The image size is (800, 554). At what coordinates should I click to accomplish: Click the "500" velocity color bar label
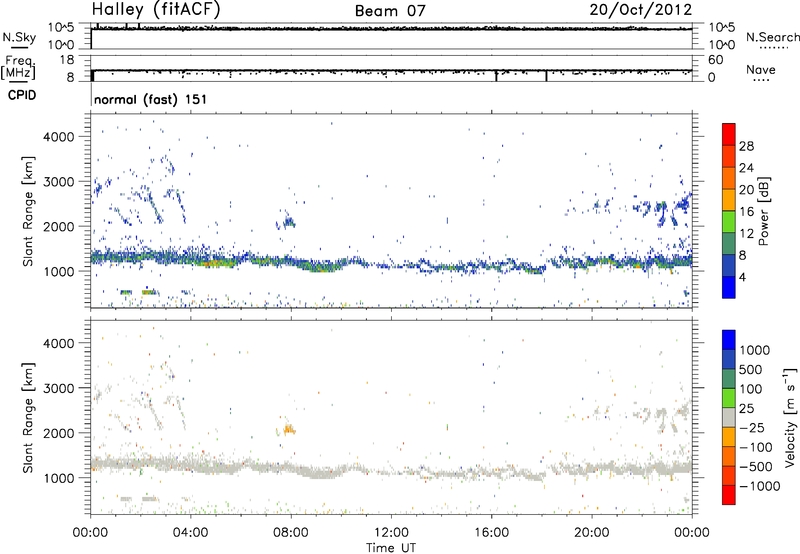pyautogui.click(x=751, y=369)
